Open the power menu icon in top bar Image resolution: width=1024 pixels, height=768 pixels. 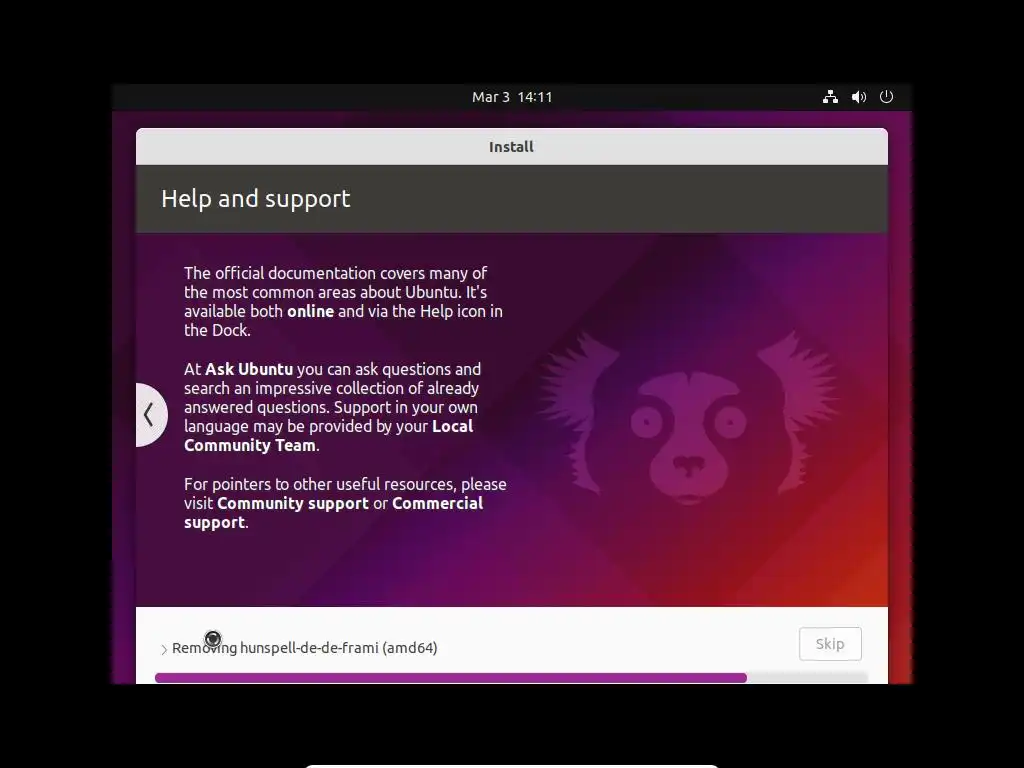886,97
